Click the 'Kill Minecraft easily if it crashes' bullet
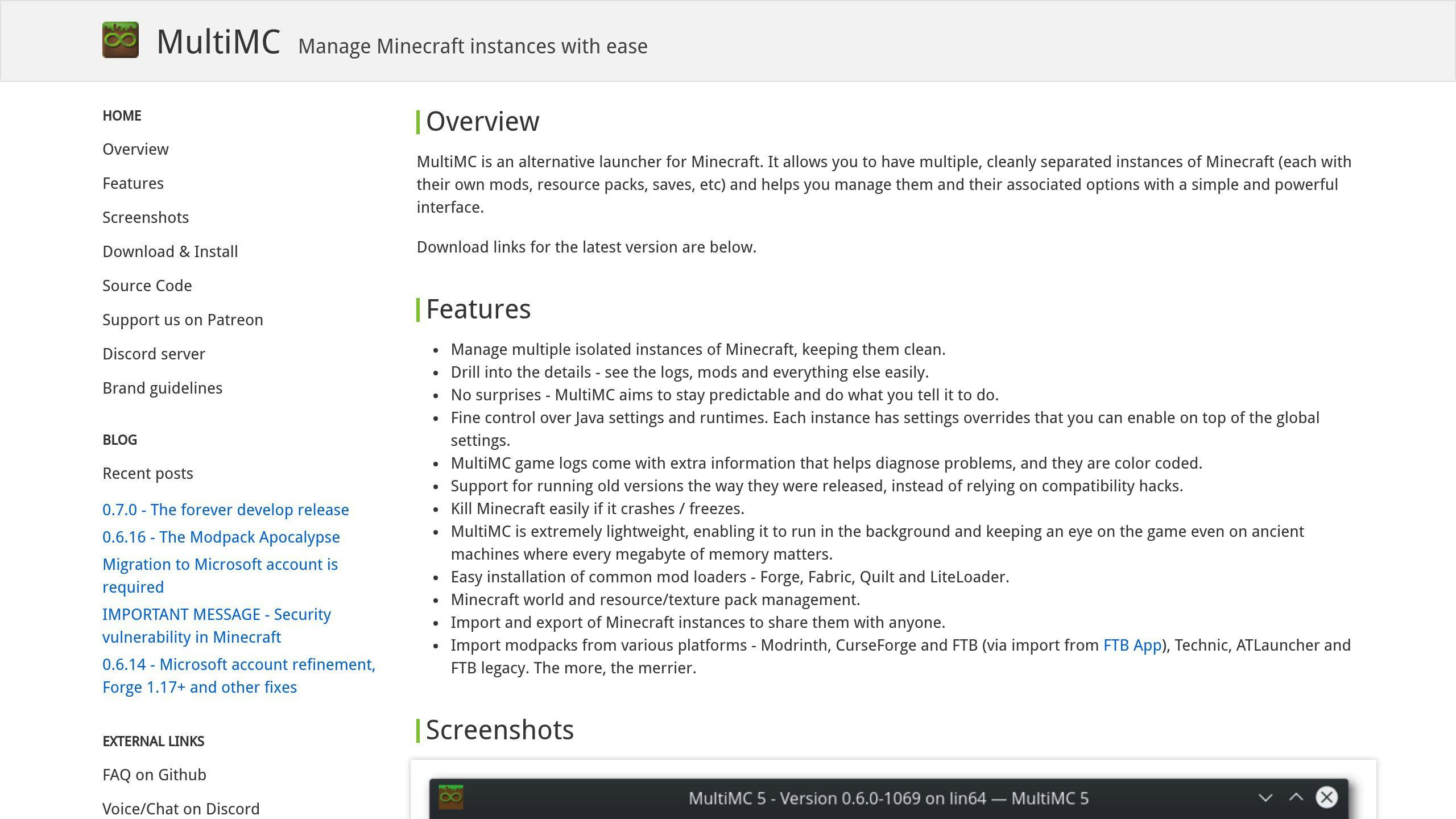This screenshot has height=819, width=1456. [597, 508]
